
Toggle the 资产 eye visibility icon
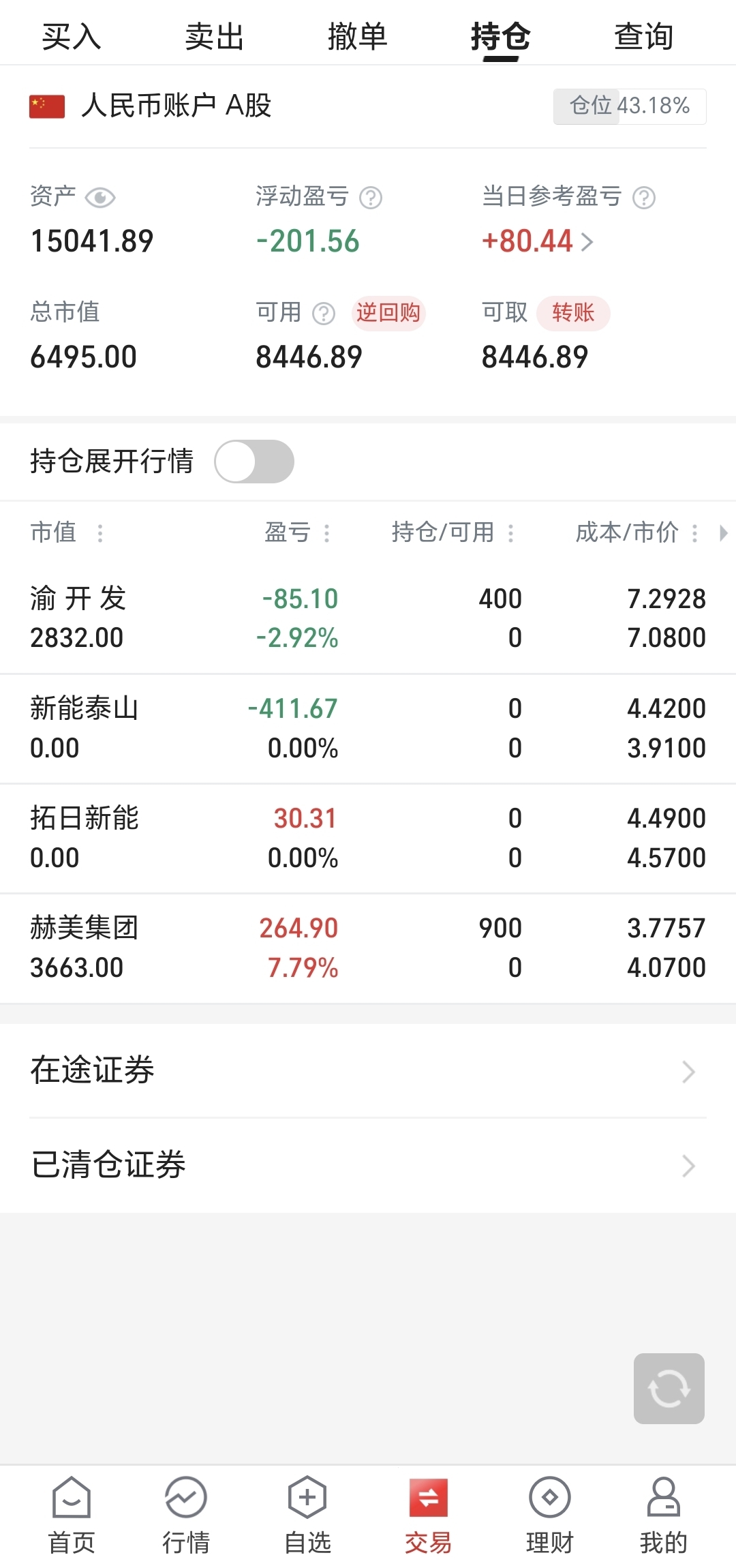(100, 198)
